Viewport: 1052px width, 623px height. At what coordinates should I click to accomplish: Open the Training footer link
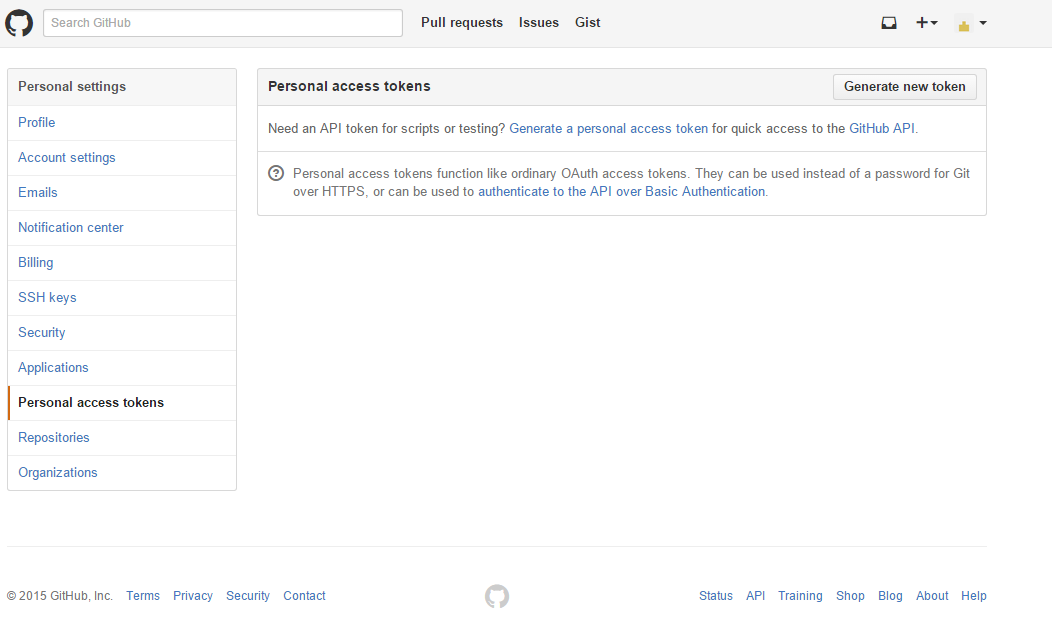(x=800, y=596)
